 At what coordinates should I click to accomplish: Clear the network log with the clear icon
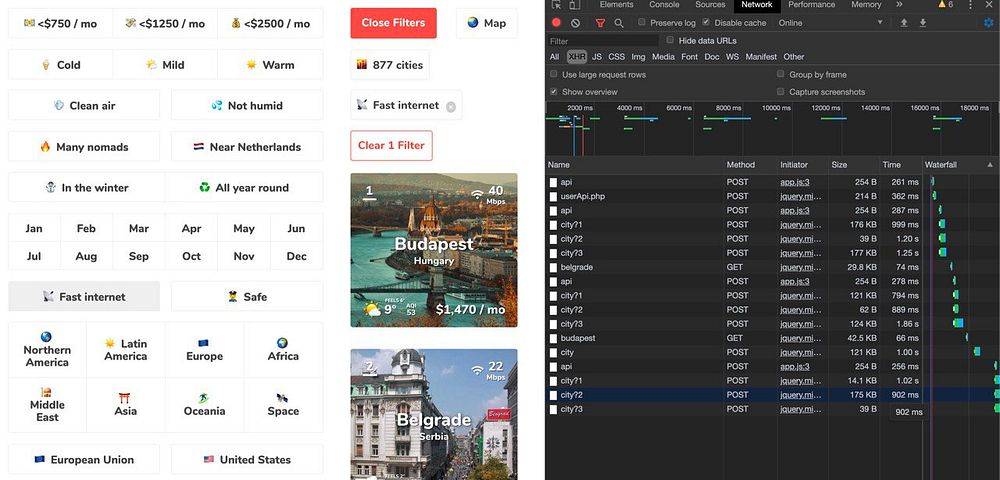[x=575, y=23]
